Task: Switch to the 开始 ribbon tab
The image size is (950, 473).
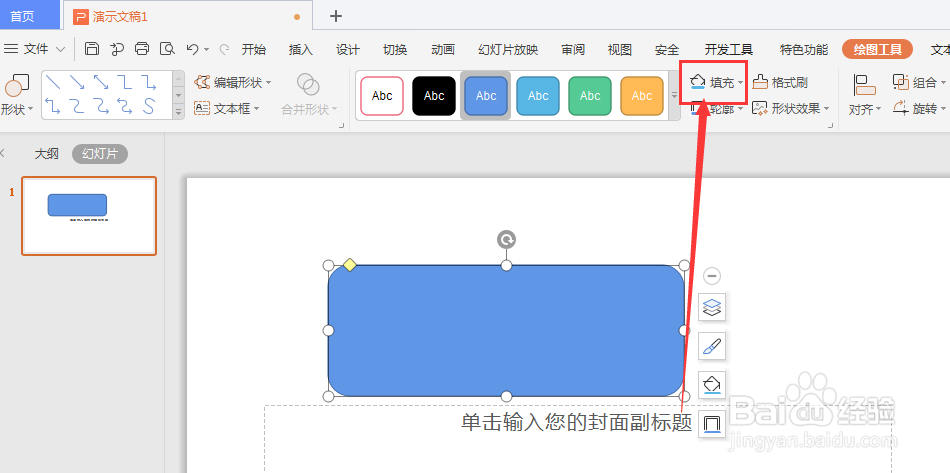Action: pyautogui.click(x=253, y=50)
